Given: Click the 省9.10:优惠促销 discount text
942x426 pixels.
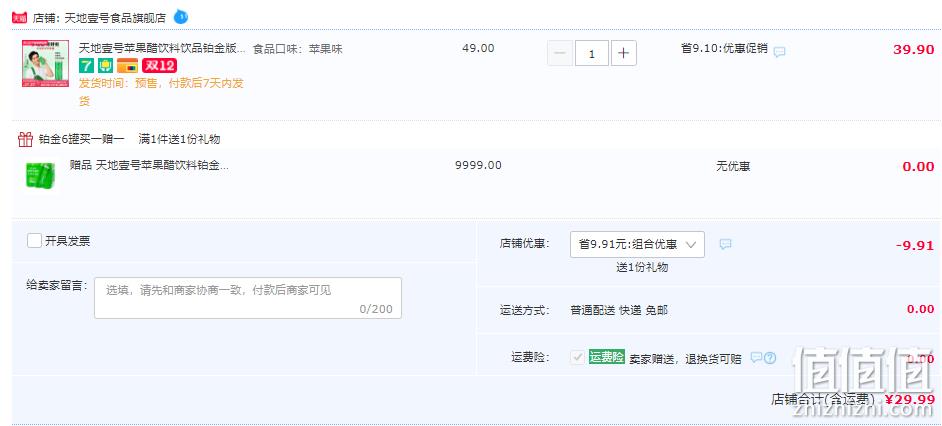Looking at the screenshot, I should 724,49.
